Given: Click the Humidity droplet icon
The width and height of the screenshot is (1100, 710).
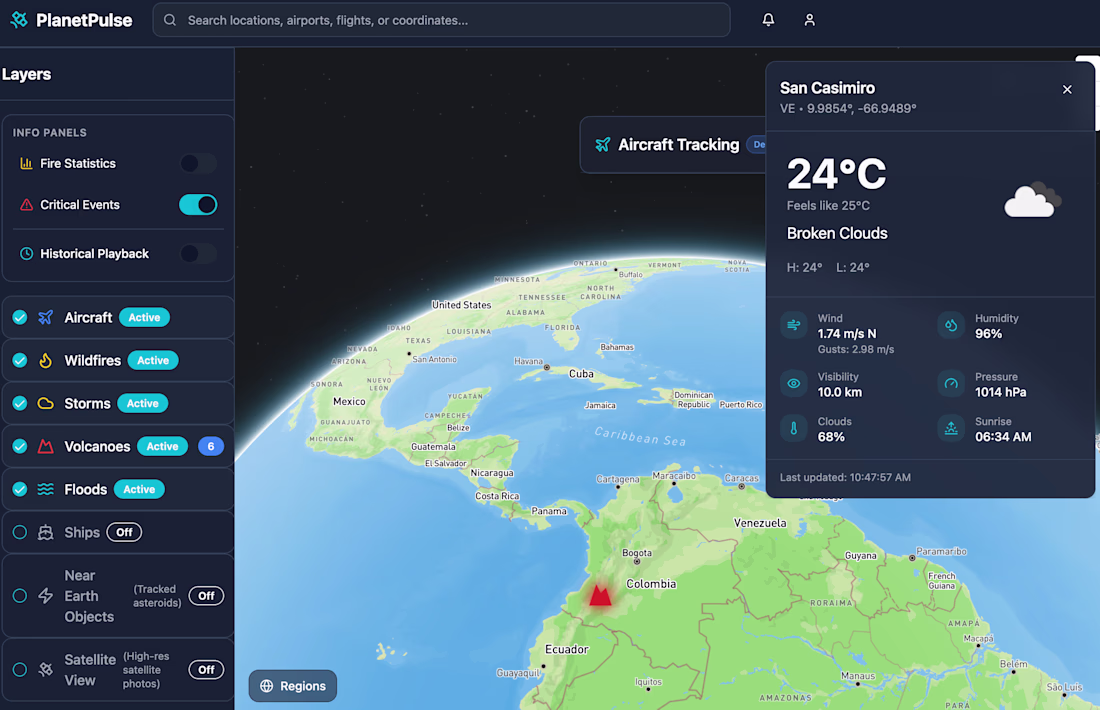Looking at the screenshot, I should click(951, 325).
